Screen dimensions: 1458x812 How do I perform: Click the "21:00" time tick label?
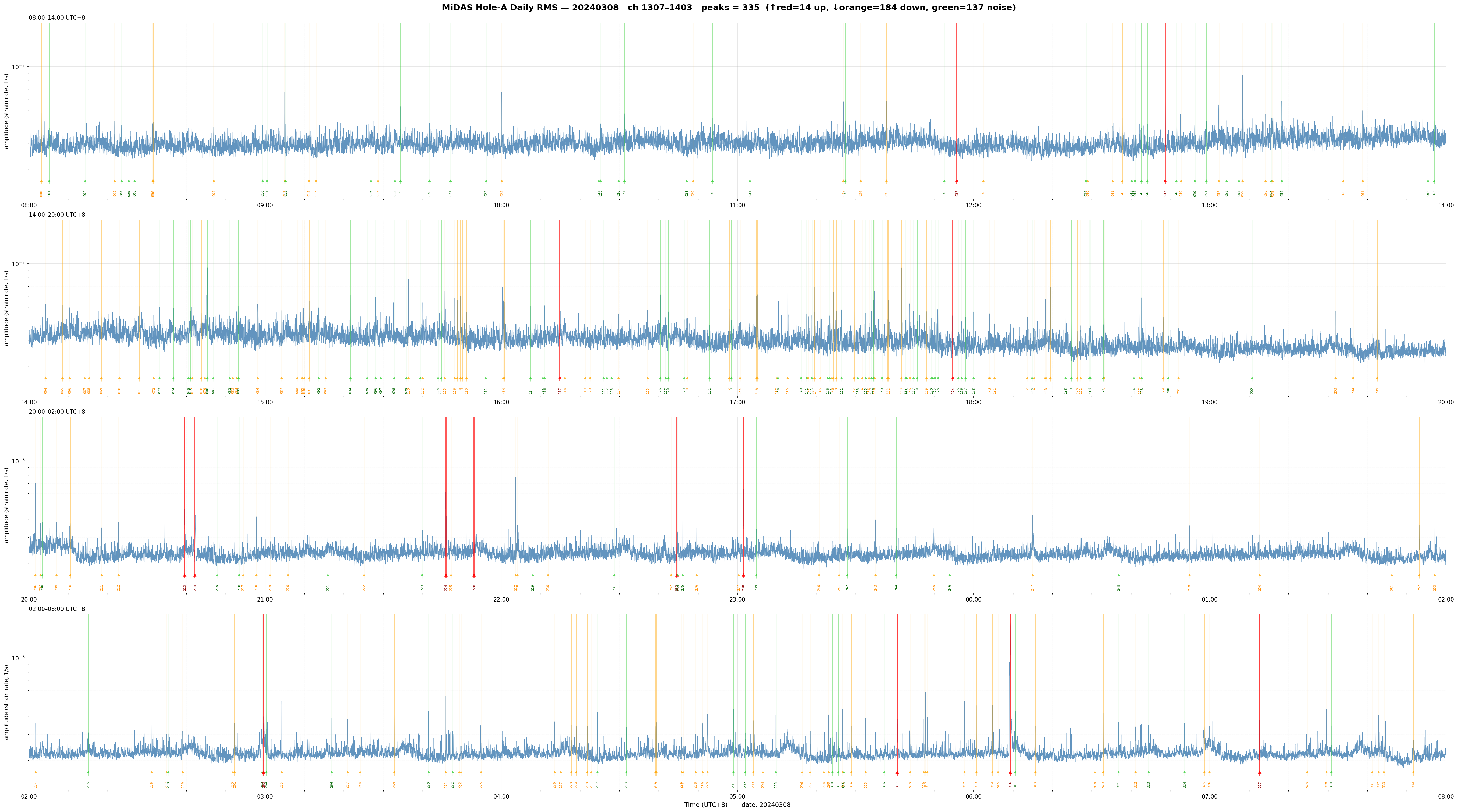click(265, 600)
